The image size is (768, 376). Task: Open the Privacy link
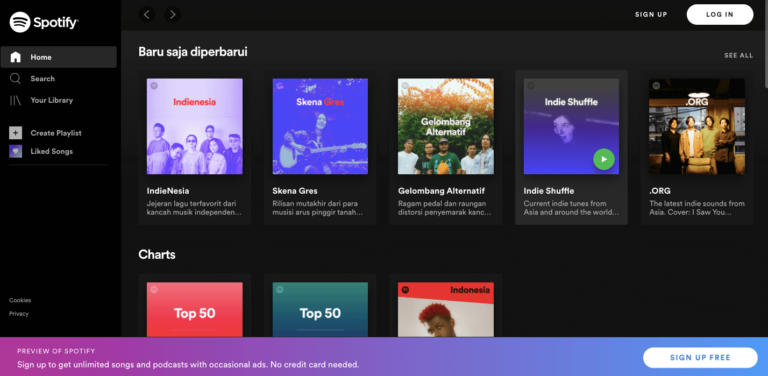tap(19, 314)
